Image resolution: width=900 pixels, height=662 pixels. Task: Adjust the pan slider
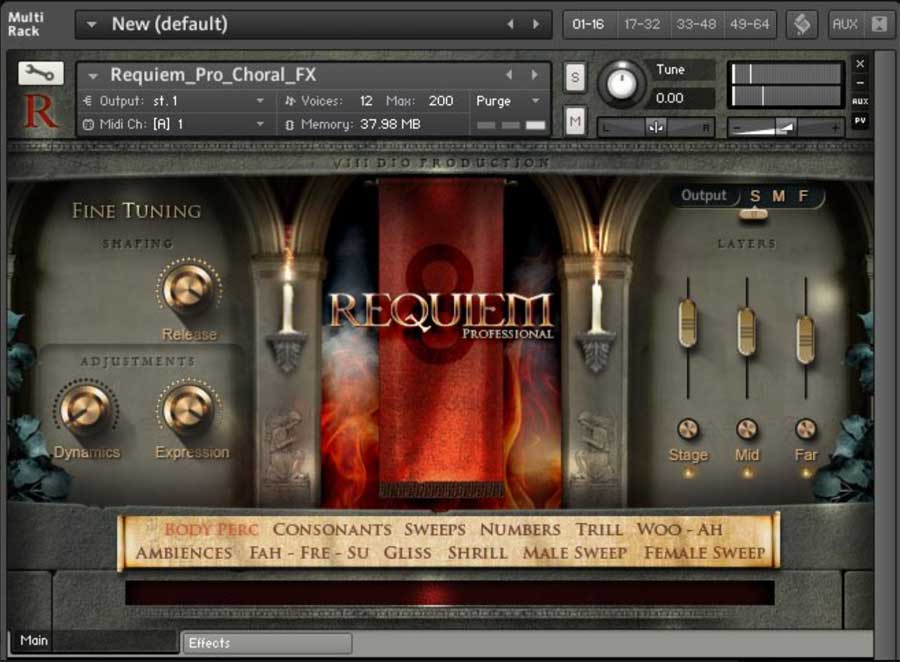[x=656, y=127]
